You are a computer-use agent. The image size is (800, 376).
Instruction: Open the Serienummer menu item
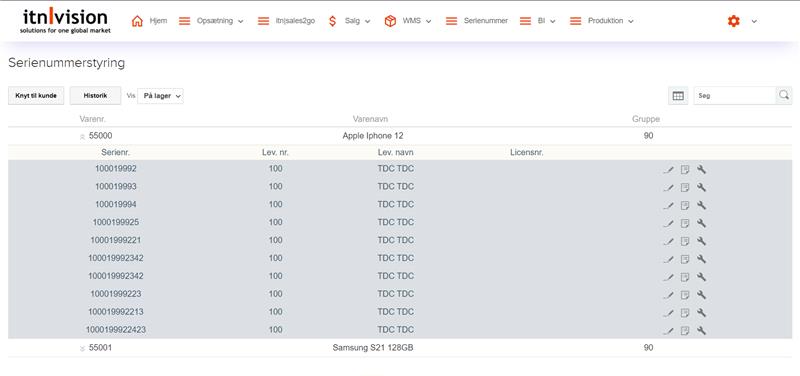[x=477, y=21]
